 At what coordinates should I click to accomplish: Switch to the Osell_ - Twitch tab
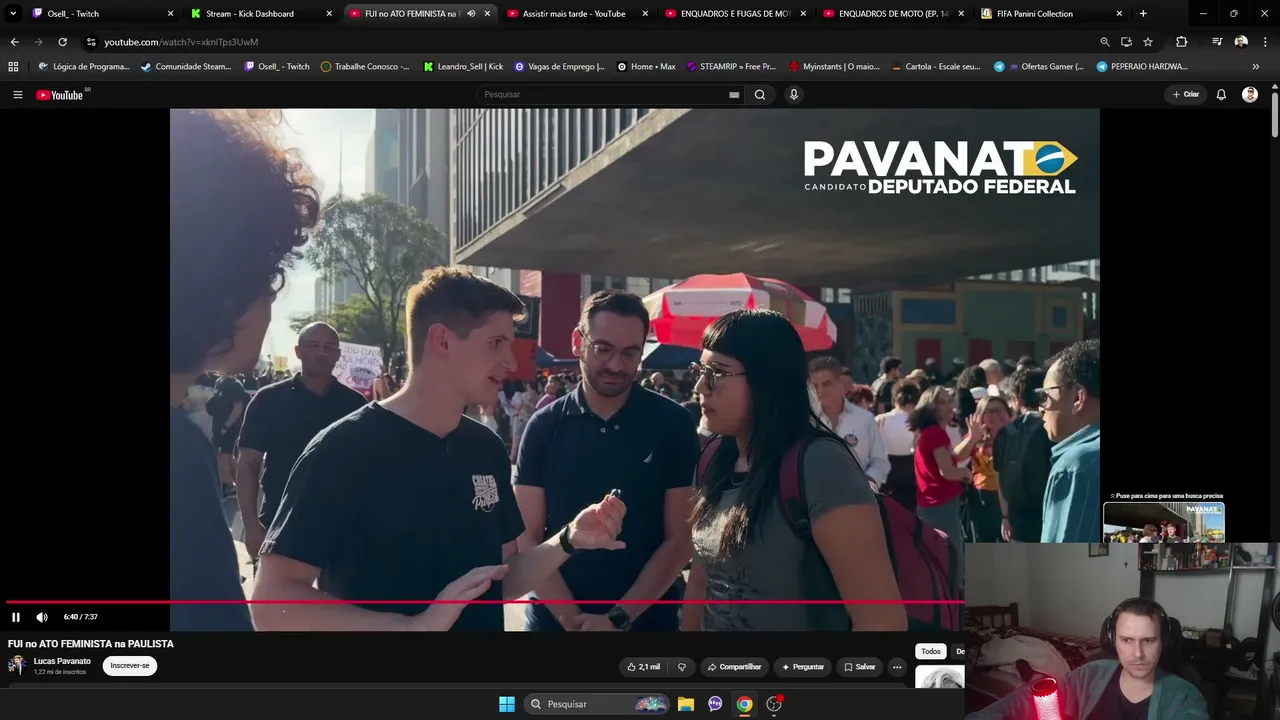point(102,14)
